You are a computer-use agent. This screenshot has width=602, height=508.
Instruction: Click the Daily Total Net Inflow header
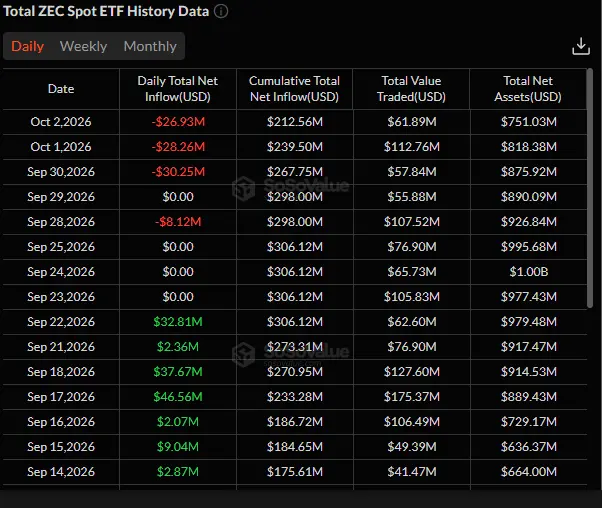178,89
